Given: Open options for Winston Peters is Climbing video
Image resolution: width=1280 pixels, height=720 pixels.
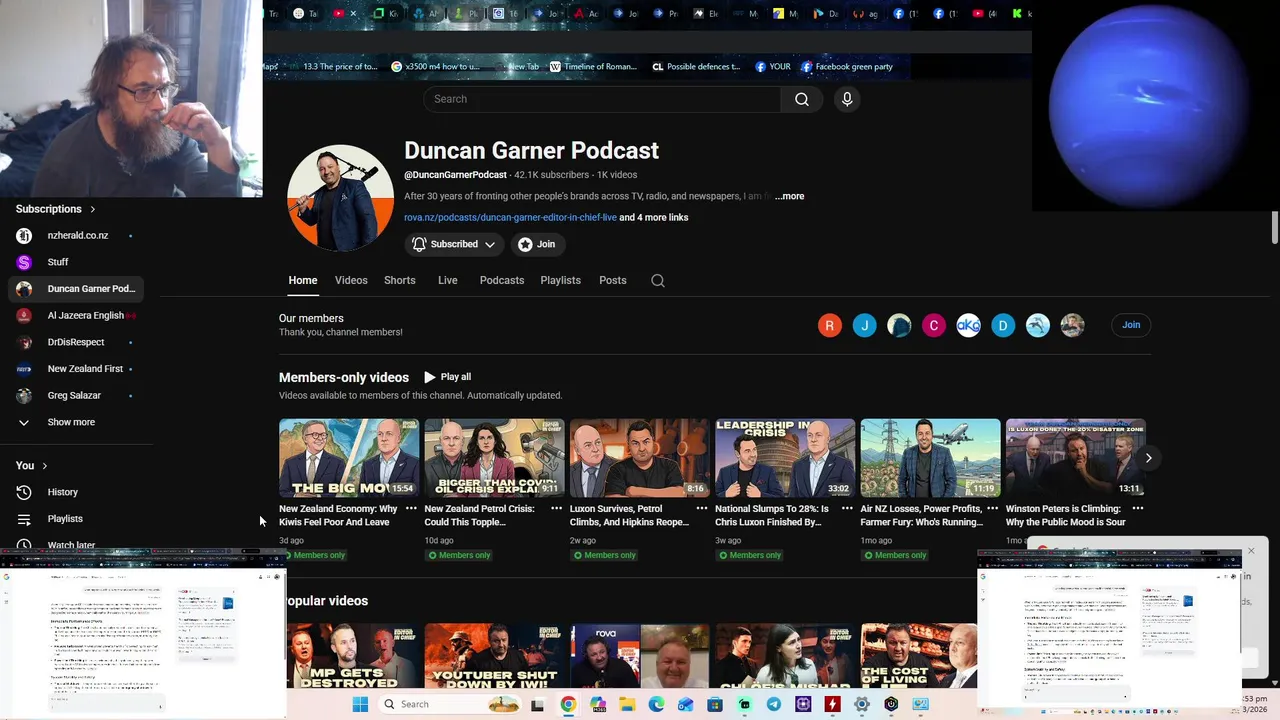Looking at the screenshot, I should pyautogui.click(x=1137, y=509).
